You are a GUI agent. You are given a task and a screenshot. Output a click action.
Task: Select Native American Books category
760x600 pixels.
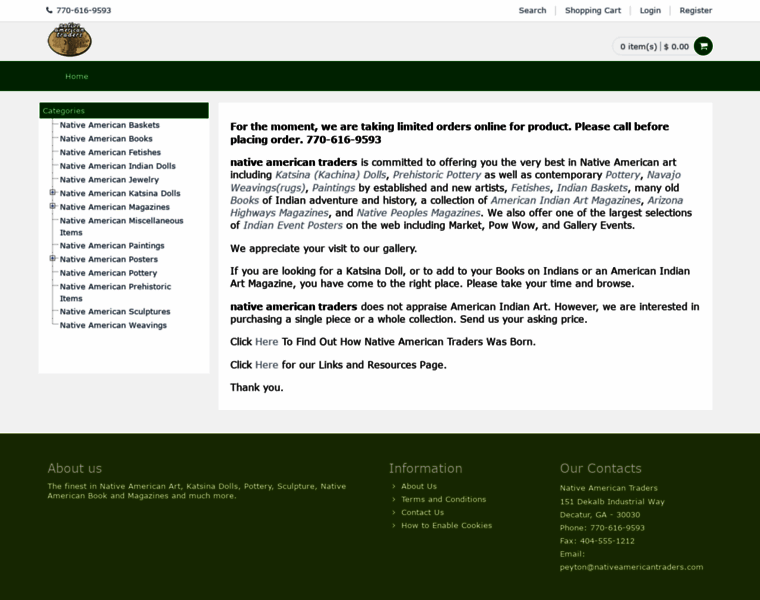pos(106,139)
